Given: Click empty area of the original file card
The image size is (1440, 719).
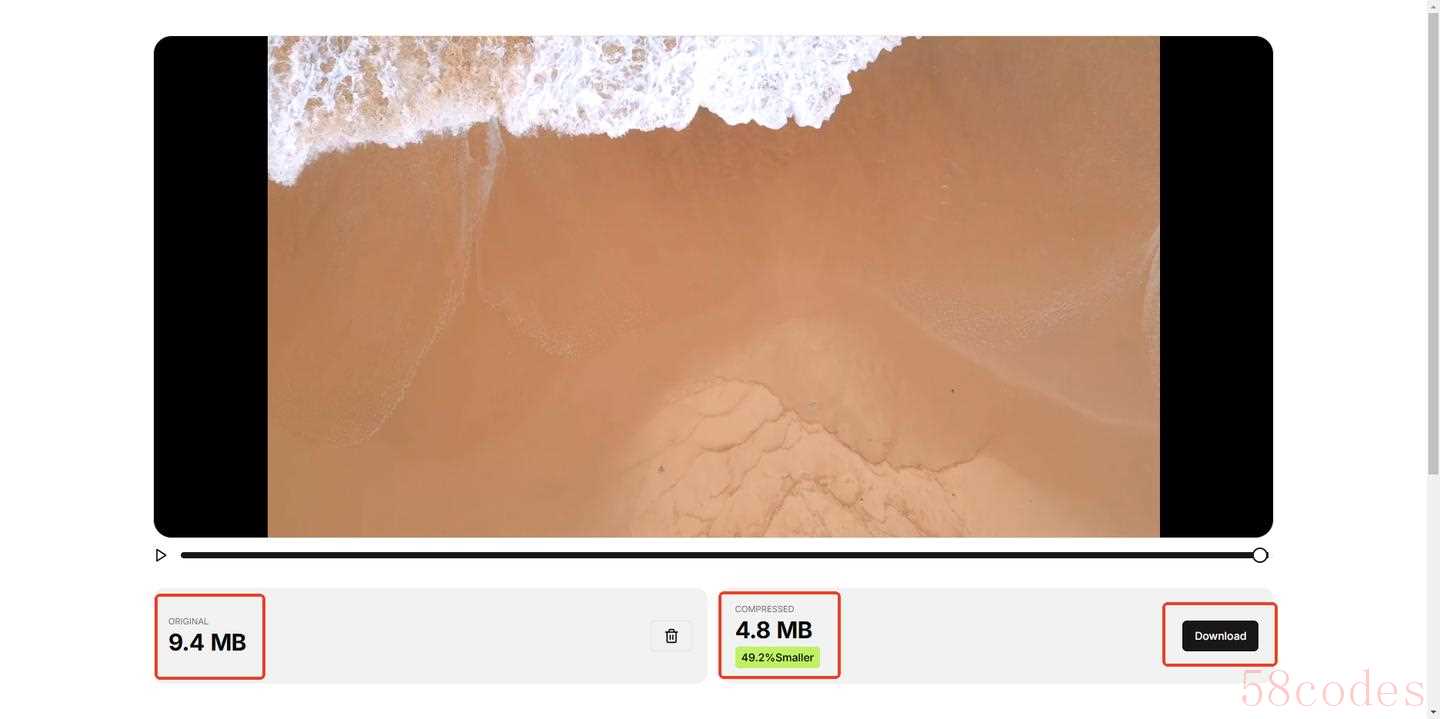Looking at the screenshot, I should pyautogui.click(x=450, y=636).
